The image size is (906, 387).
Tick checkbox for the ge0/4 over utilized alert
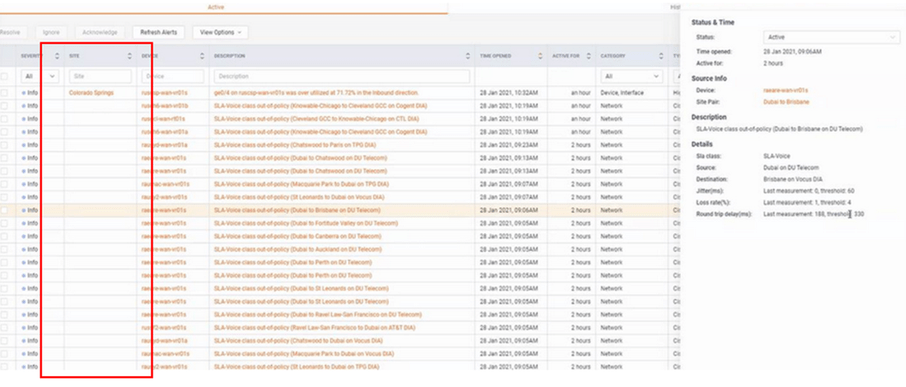[x=5, y=92]
